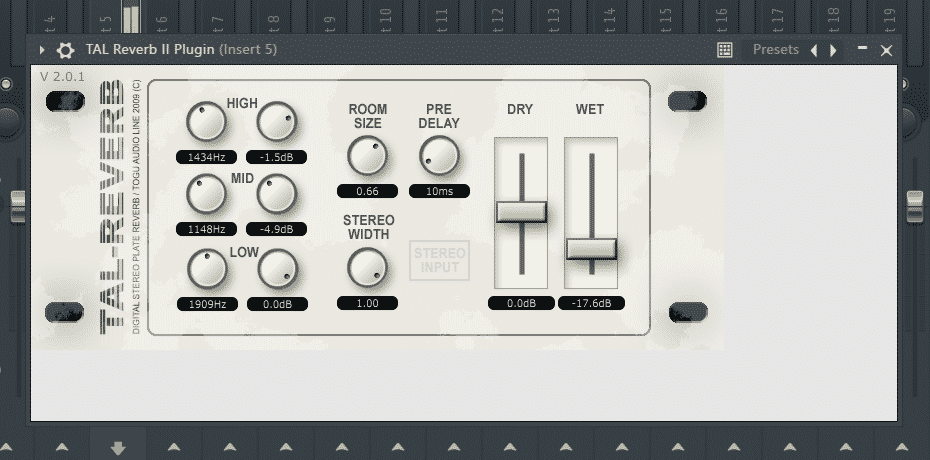Viewport: 930px width, 460px height.
Task: Click the MID gain knob
Action: (x=276, y=194)
